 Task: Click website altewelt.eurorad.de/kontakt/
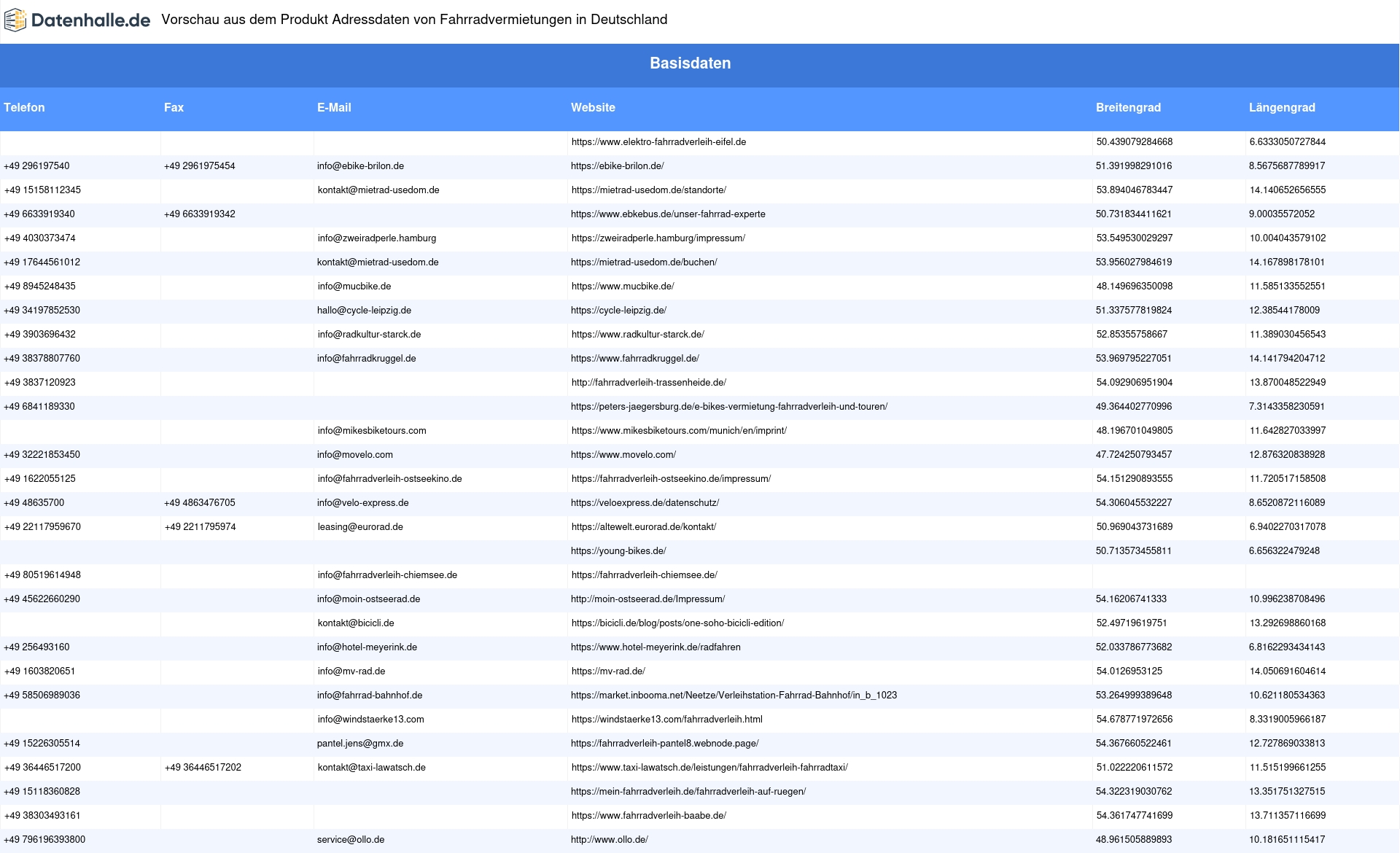[644, 527]
